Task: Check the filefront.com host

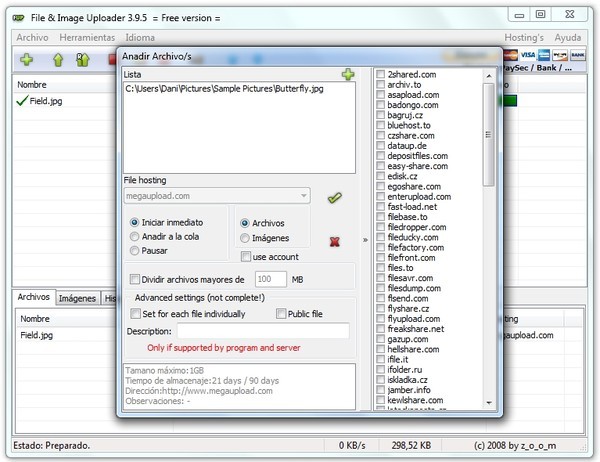Action: click(380, 258)
